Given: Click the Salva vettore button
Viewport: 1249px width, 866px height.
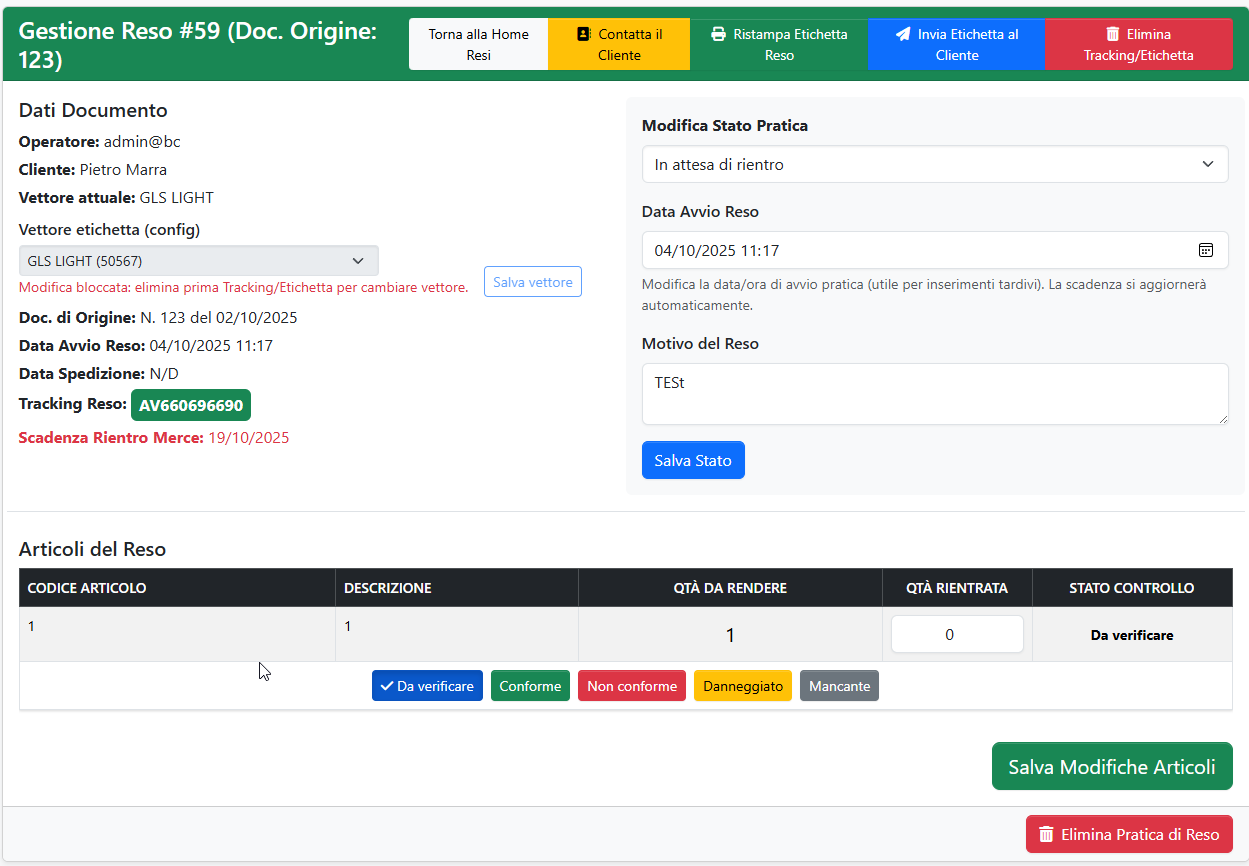Looking at the screenshot, I should coord(532,282).
